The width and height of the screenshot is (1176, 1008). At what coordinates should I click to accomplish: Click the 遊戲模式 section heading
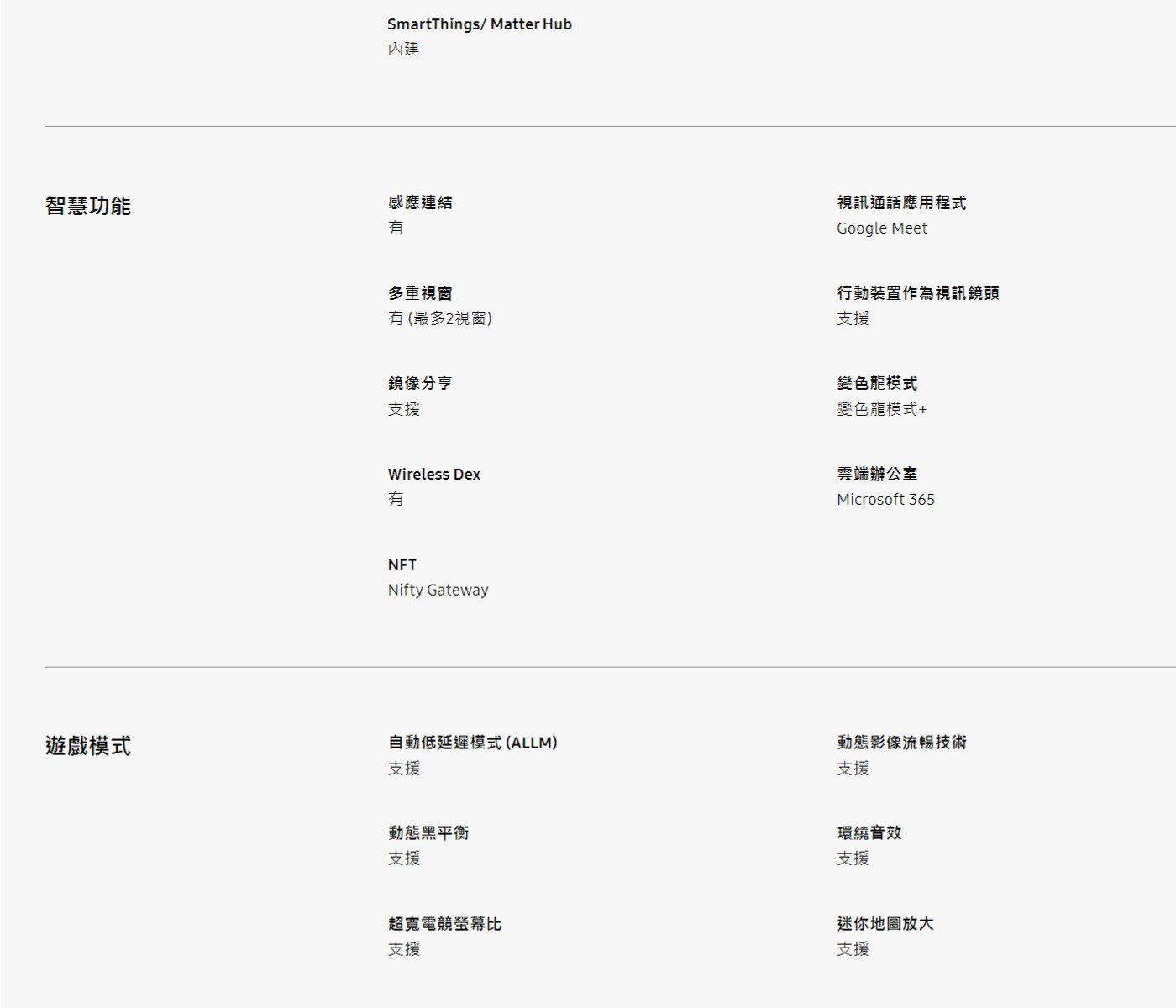pyautogui.click(x=87, y=746)
